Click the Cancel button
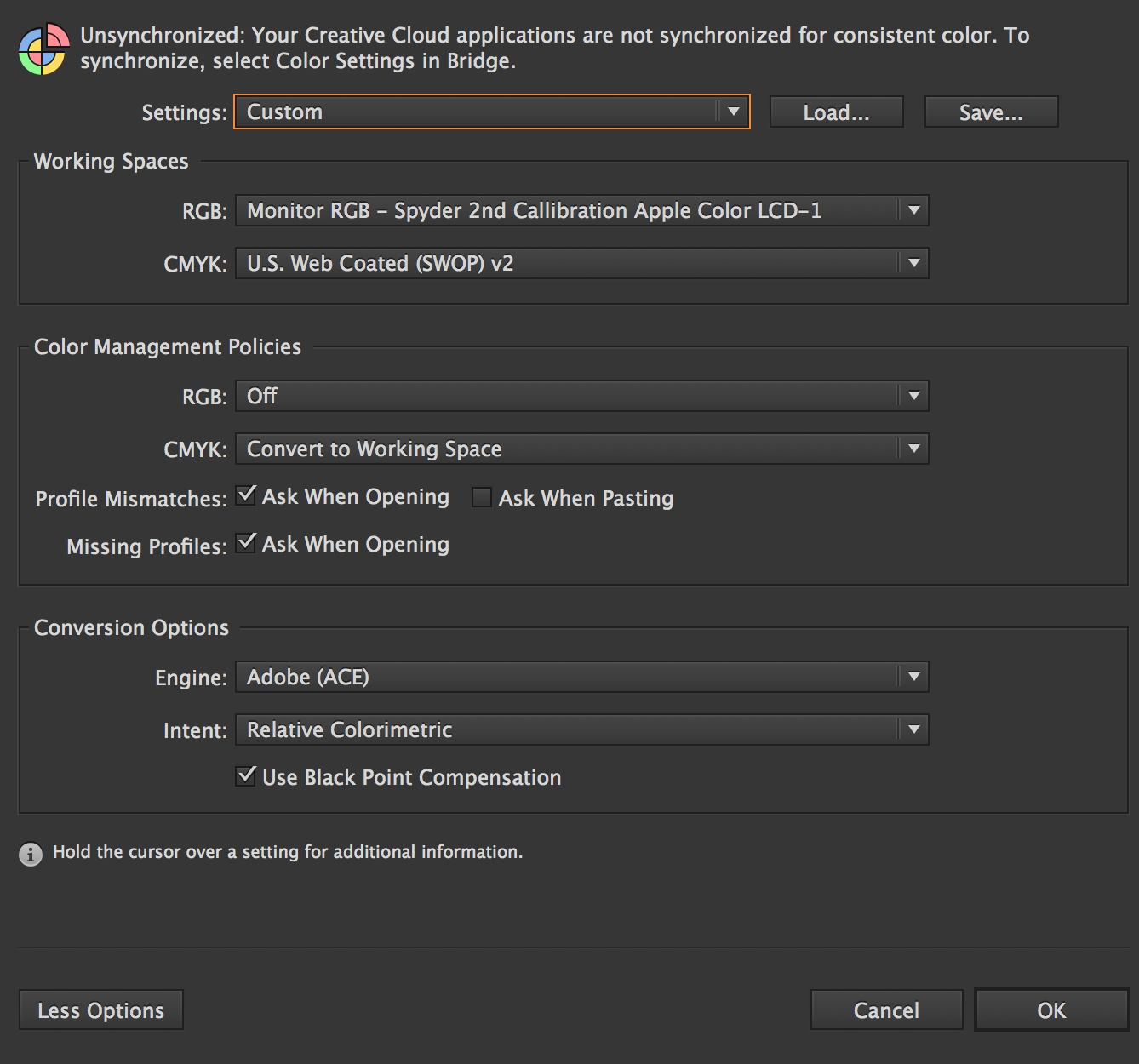The height and width of the screenshot is (1064, 1139). [887, 1010]
